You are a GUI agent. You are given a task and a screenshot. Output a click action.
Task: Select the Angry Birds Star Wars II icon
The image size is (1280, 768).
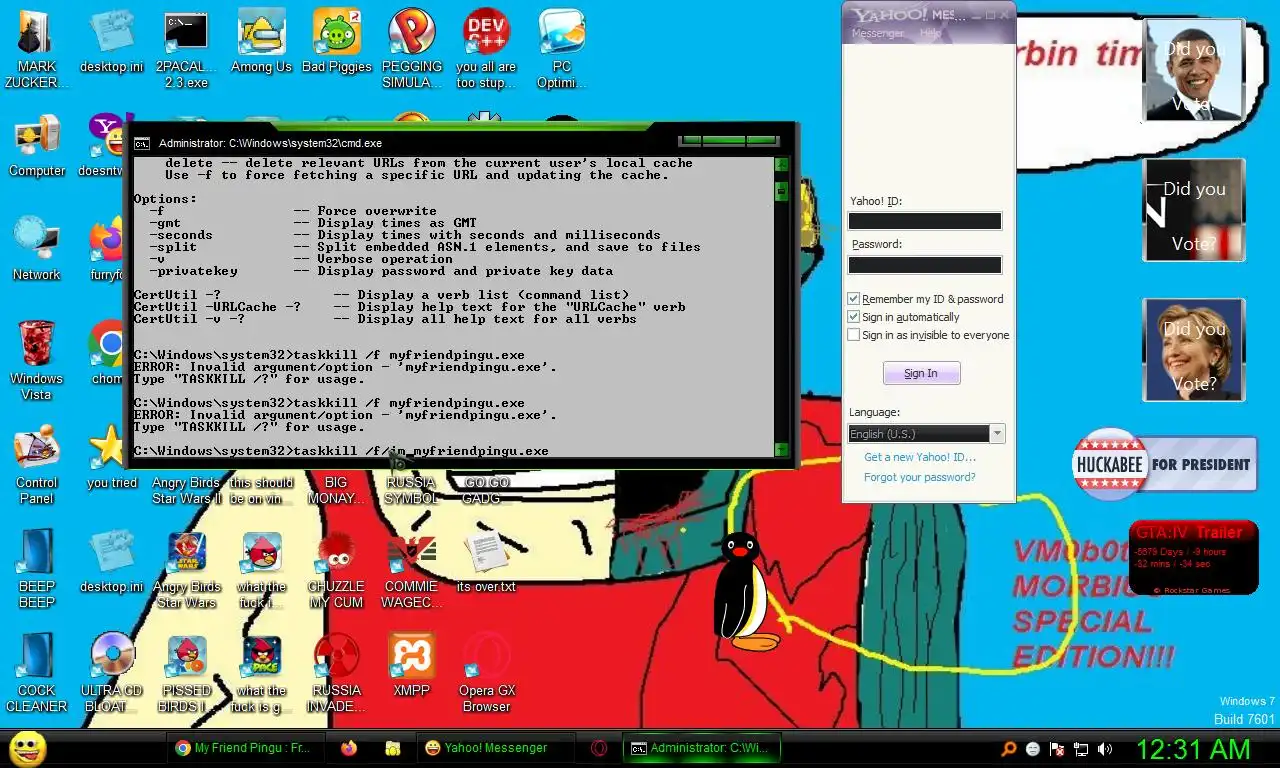pyautogui.click(x=186, y=490)
